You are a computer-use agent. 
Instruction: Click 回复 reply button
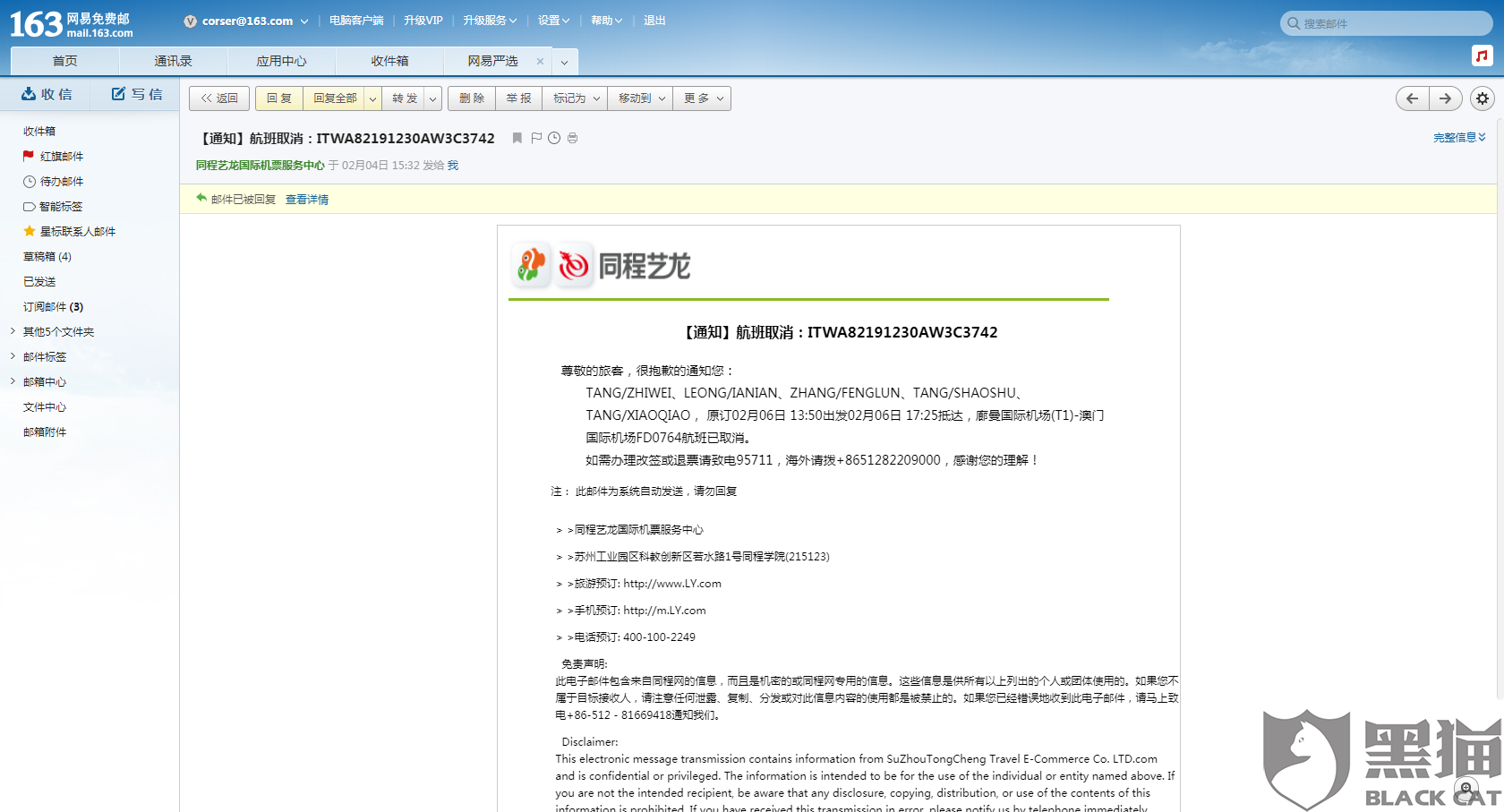279,98
